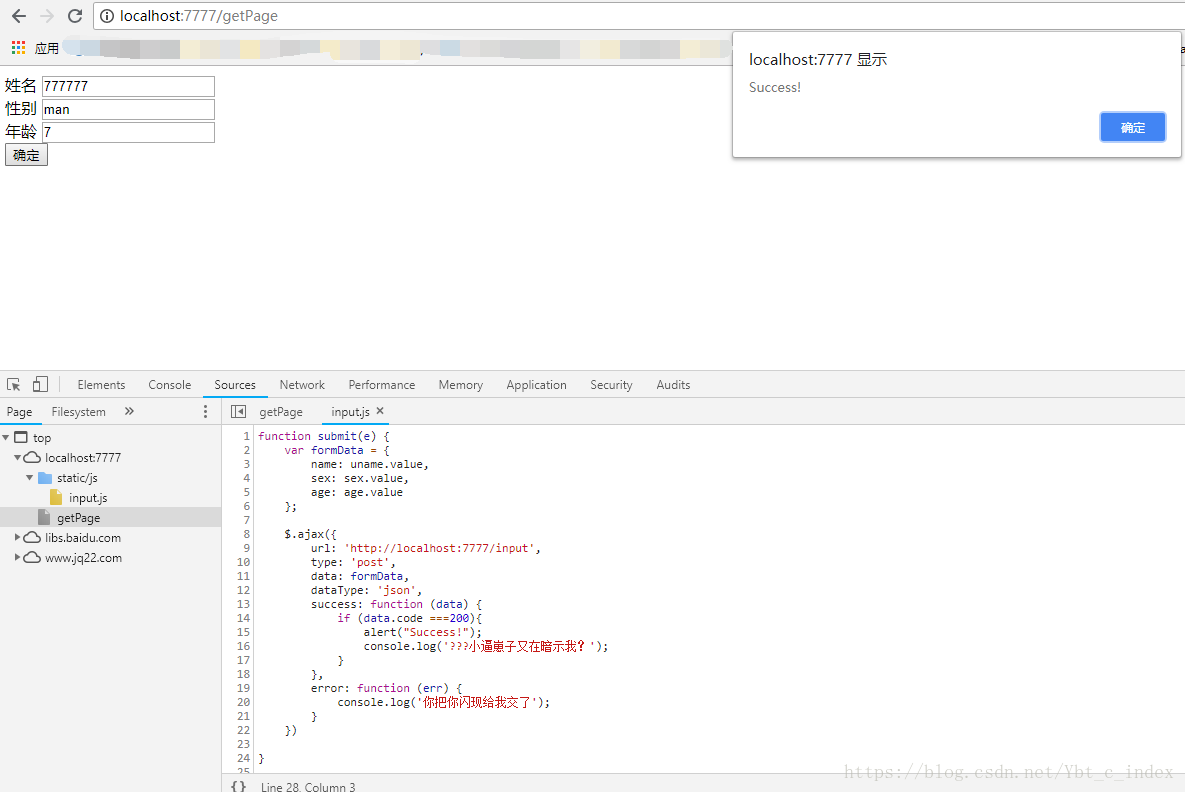Select the Page navigator tab
The height and width of the screenshot is (792, 1185).
pyautogui.click(x=20, y=412)
